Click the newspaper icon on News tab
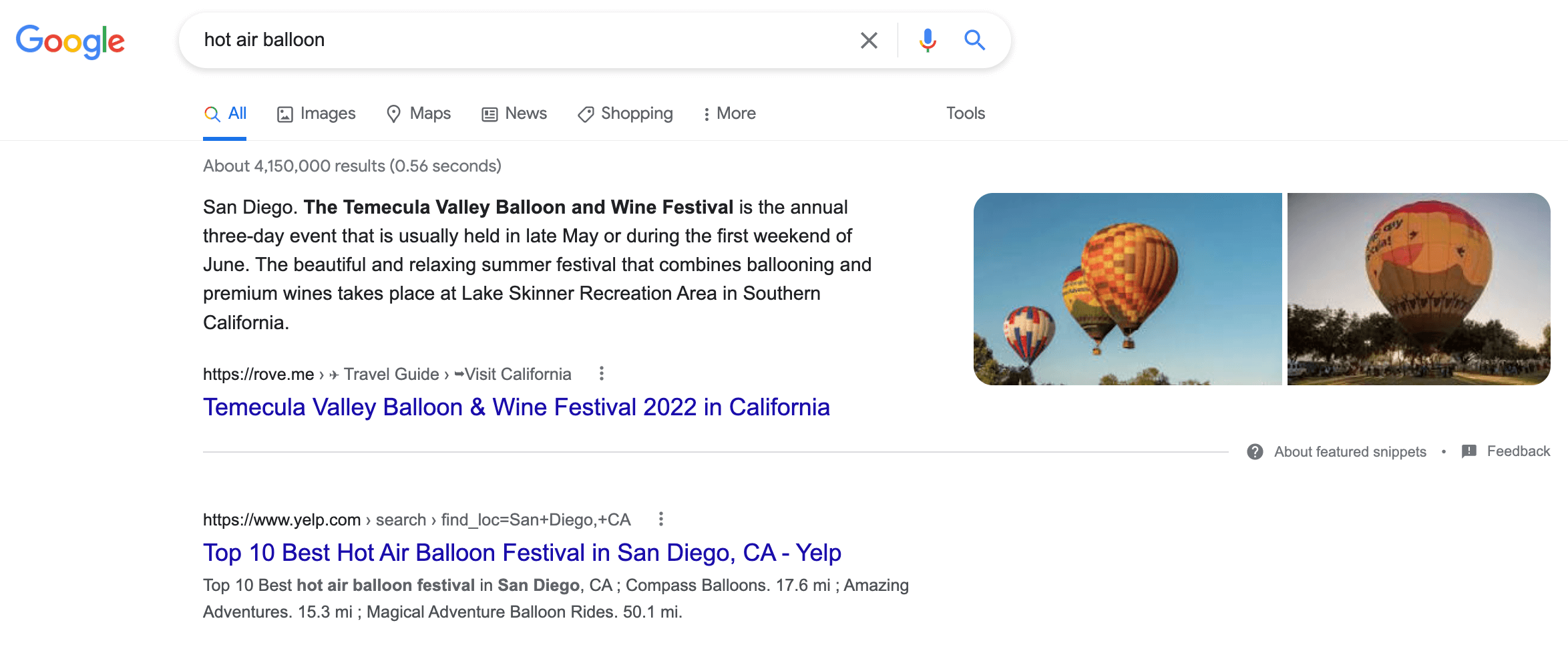This screenshot has height=653, width=1568. point(489,114)
